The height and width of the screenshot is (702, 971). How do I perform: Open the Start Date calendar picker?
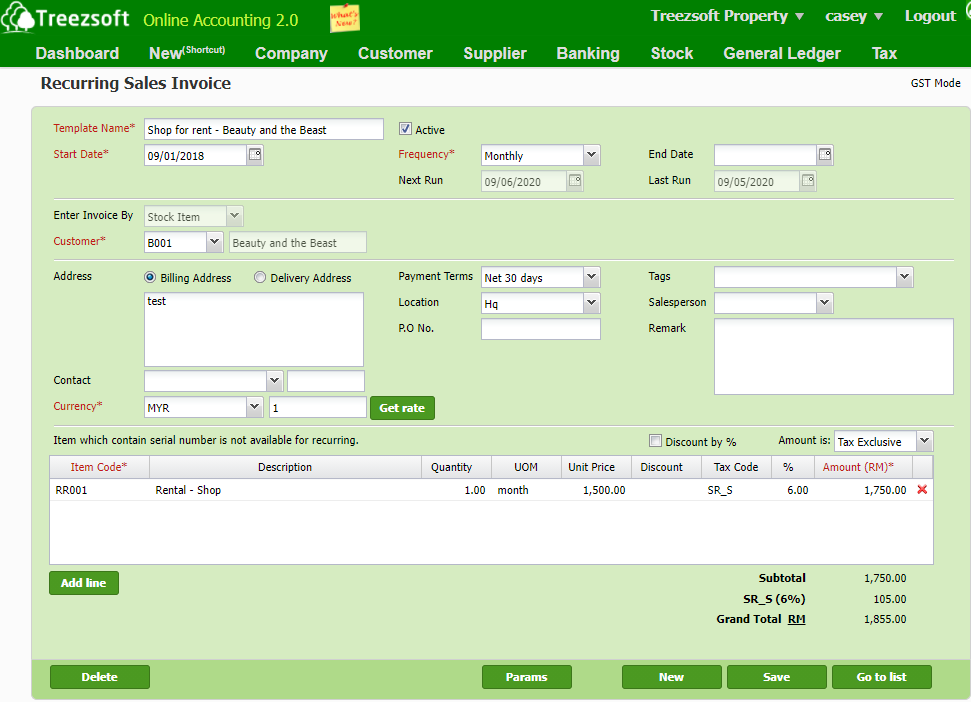pos(255,155)
